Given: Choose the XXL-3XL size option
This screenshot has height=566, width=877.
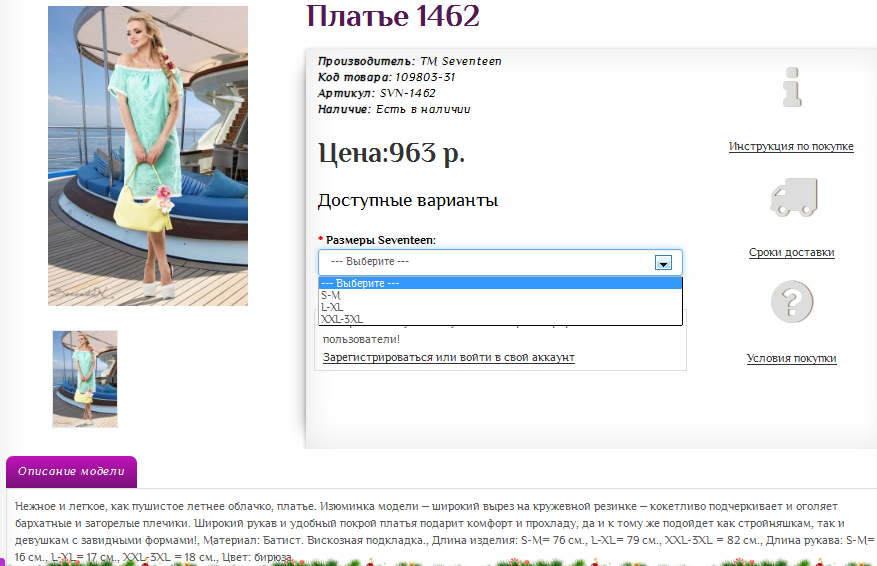Looking at the screenshot, I should [342, 319].
